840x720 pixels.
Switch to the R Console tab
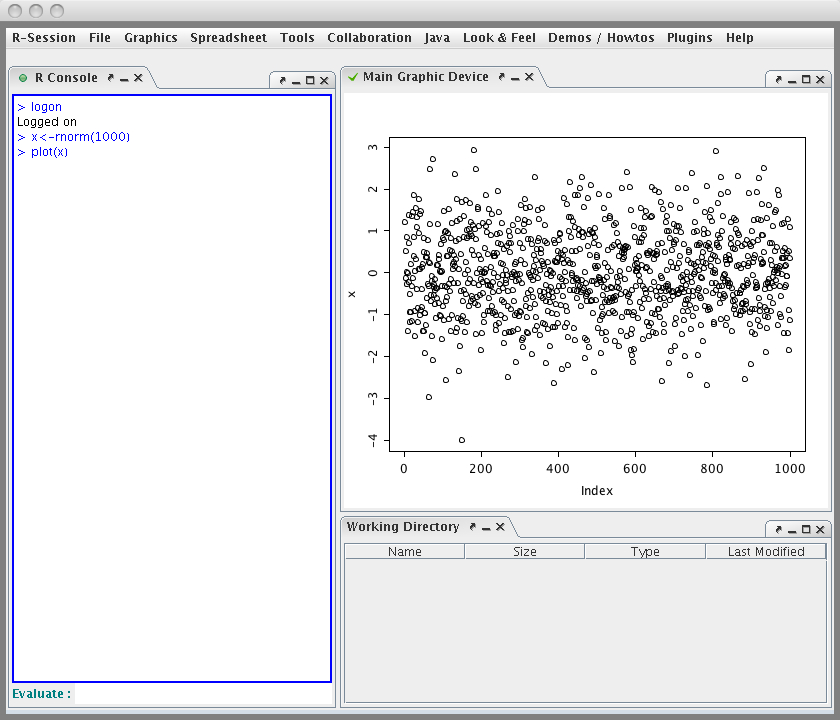point(66,78)
